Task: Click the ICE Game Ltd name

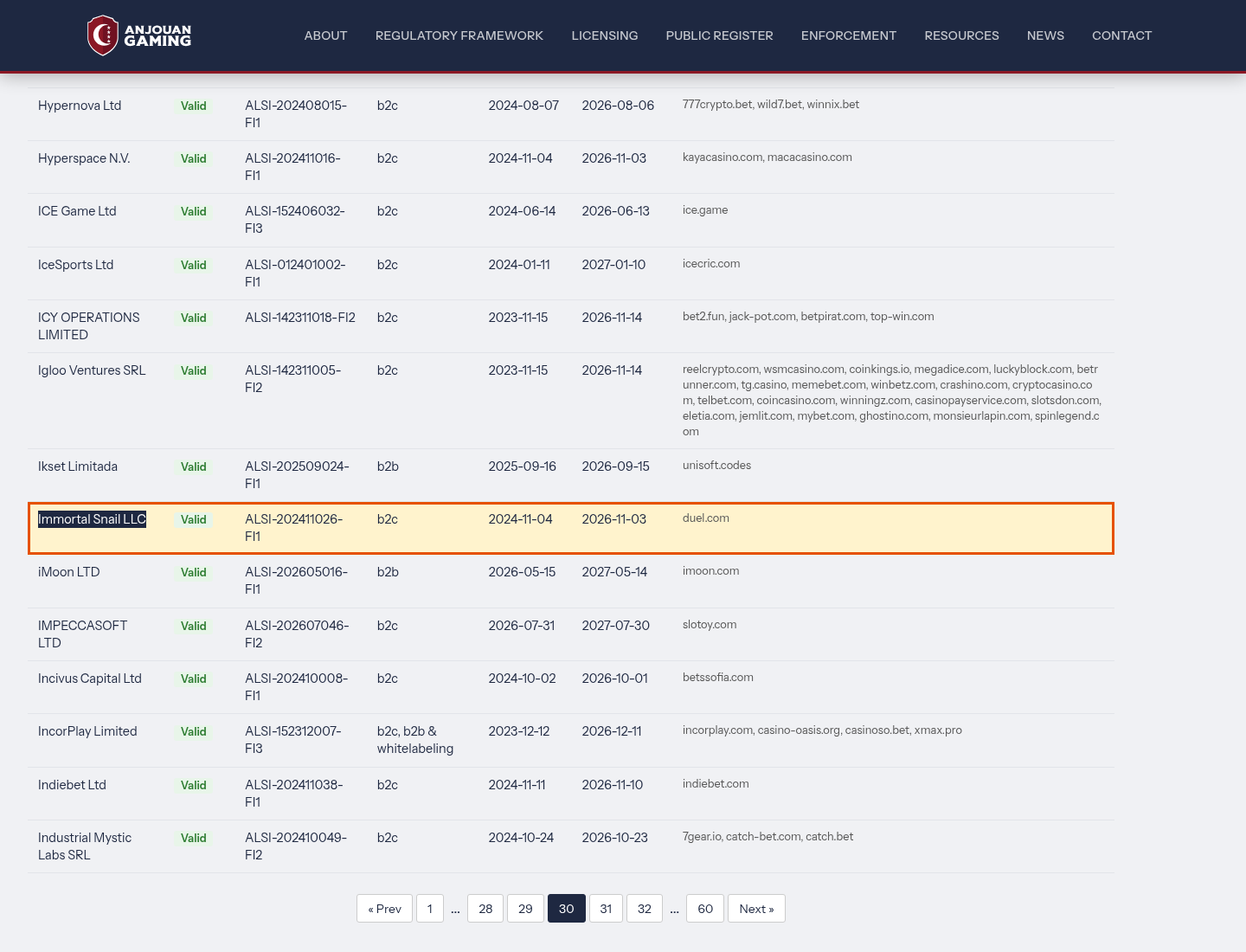Action: [77, 211]
